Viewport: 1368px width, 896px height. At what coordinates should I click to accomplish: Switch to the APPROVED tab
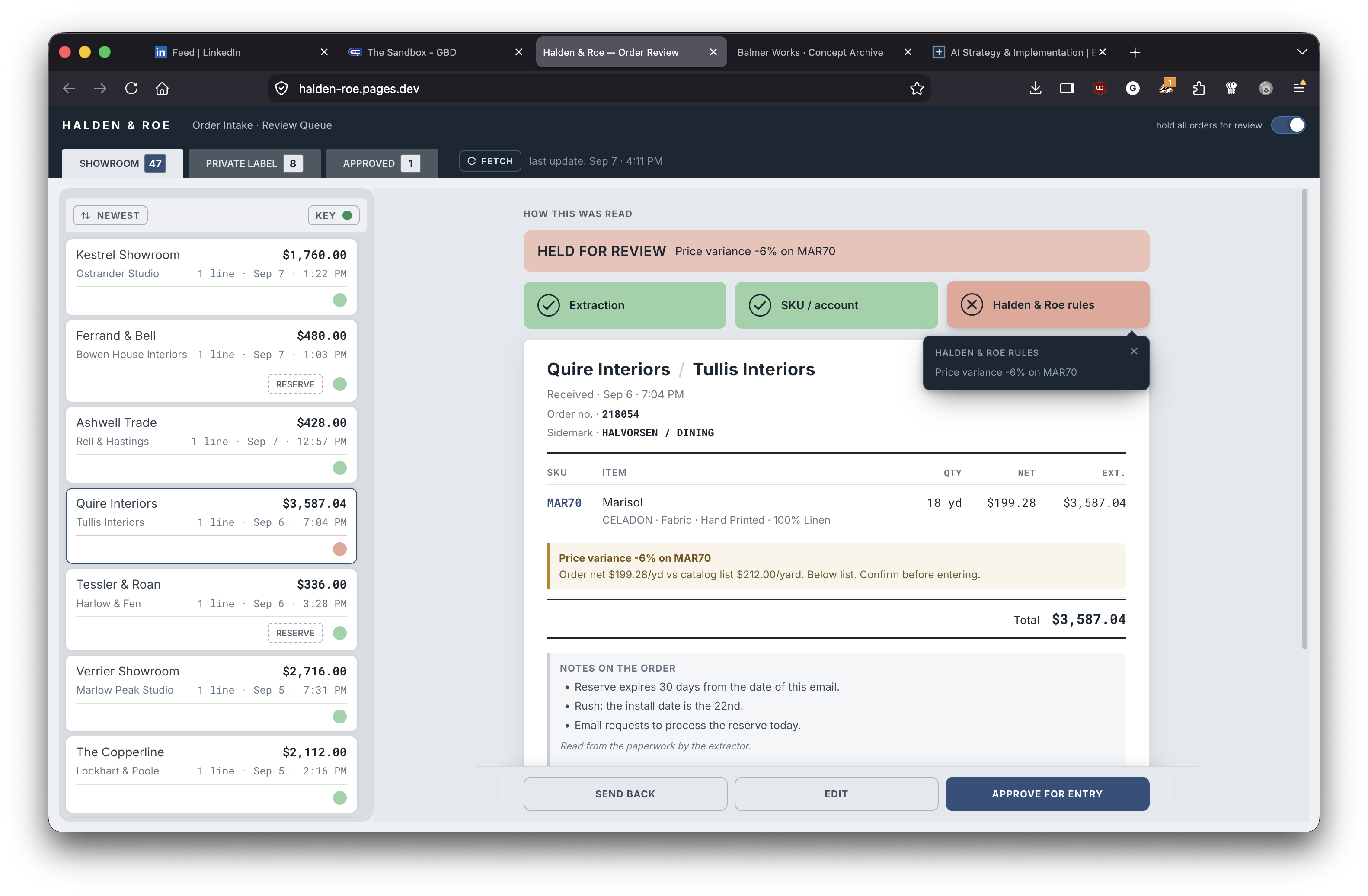[x=382, y=163]
